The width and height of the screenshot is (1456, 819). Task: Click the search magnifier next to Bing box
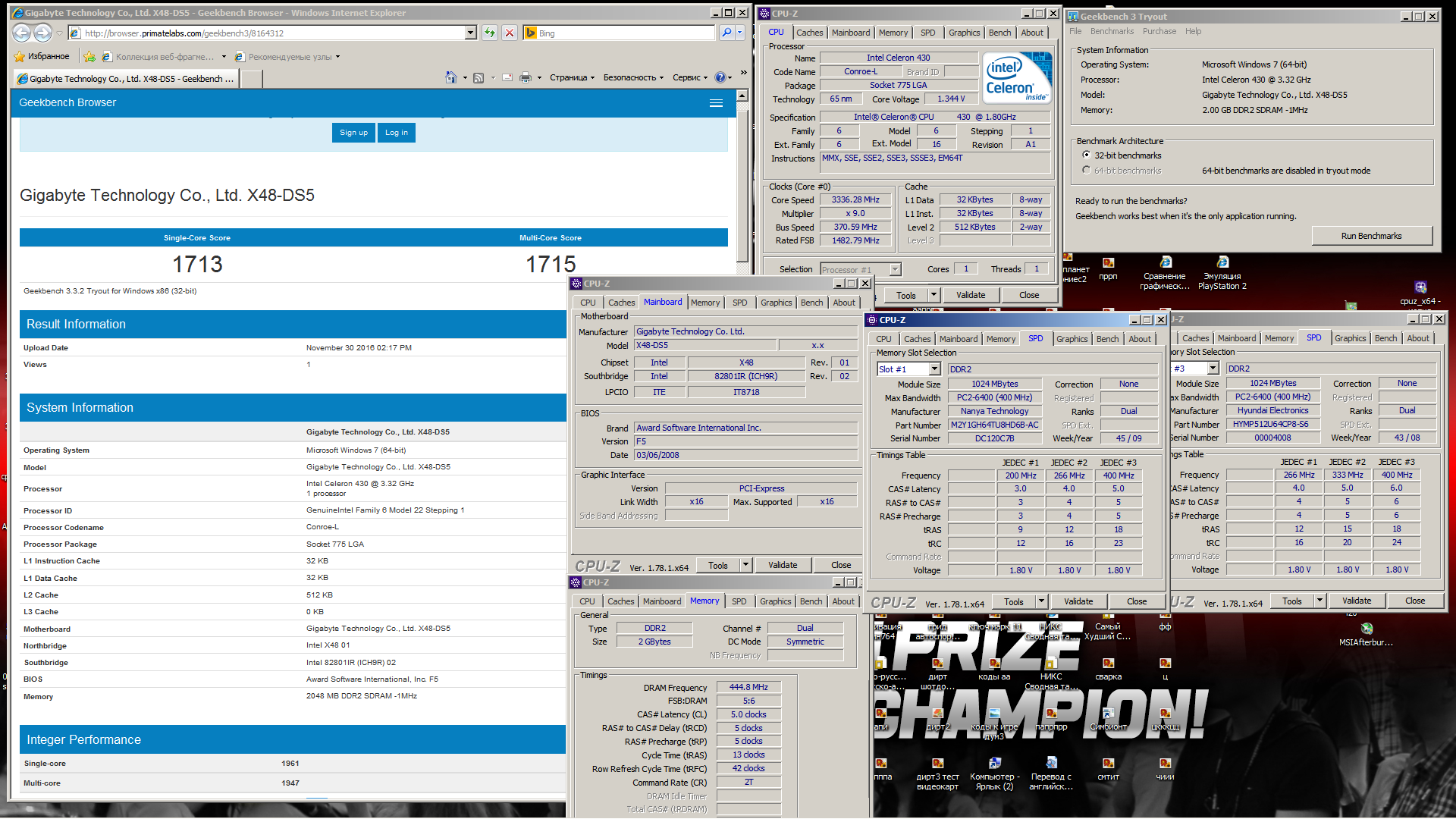pos(726,33)
